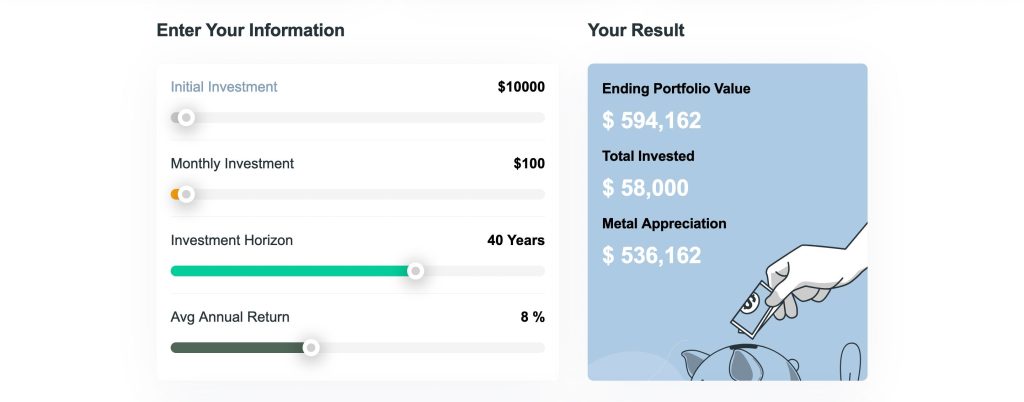The image size is (1024, 402).
Task: Select the Ending Portfolio Value amount $594,162
Action: 652,121
